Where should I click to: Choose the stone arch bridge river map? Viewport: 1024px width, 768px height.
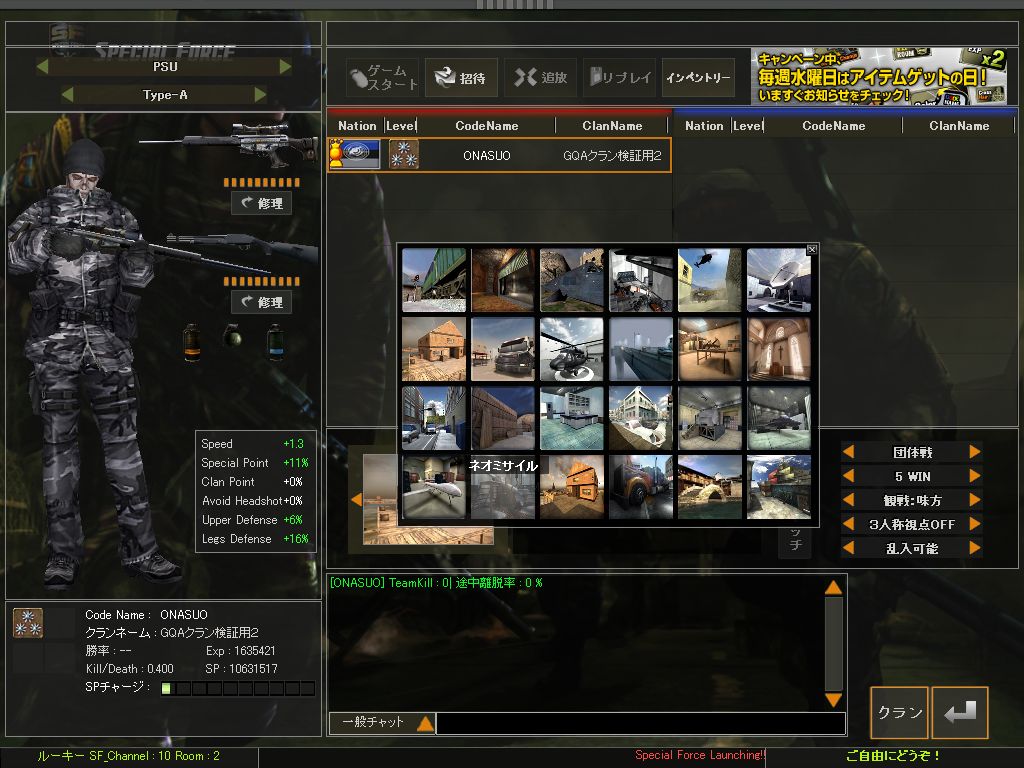tap(710, 487)
